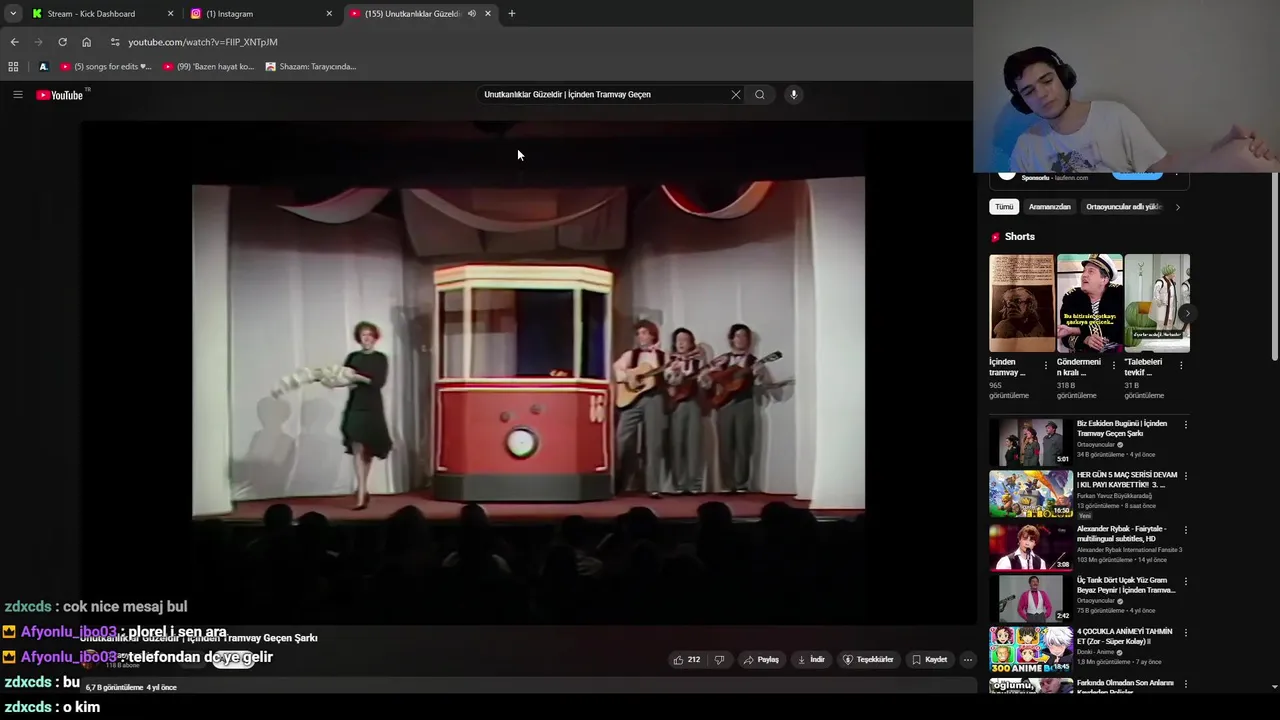Clear the YouTube search box text
This screenshot has height=720, width=1280.
(x=736, y=95)
